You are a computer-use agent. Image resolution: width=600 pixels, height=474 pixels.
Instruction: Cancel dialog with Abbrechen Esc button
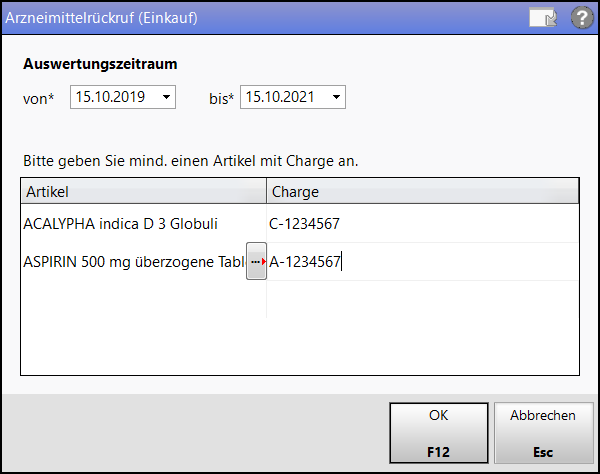tap(543, 433)
